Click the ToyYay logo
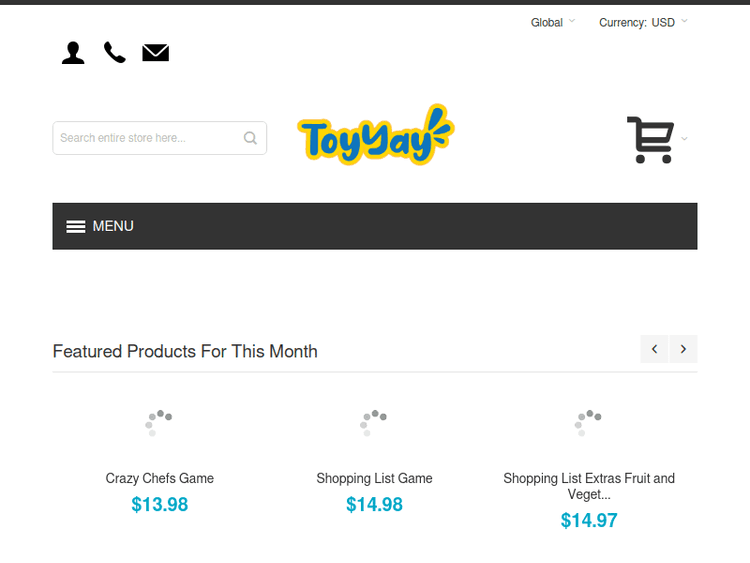750x563 pixels. pyautogui.click(x=375, y=136)
